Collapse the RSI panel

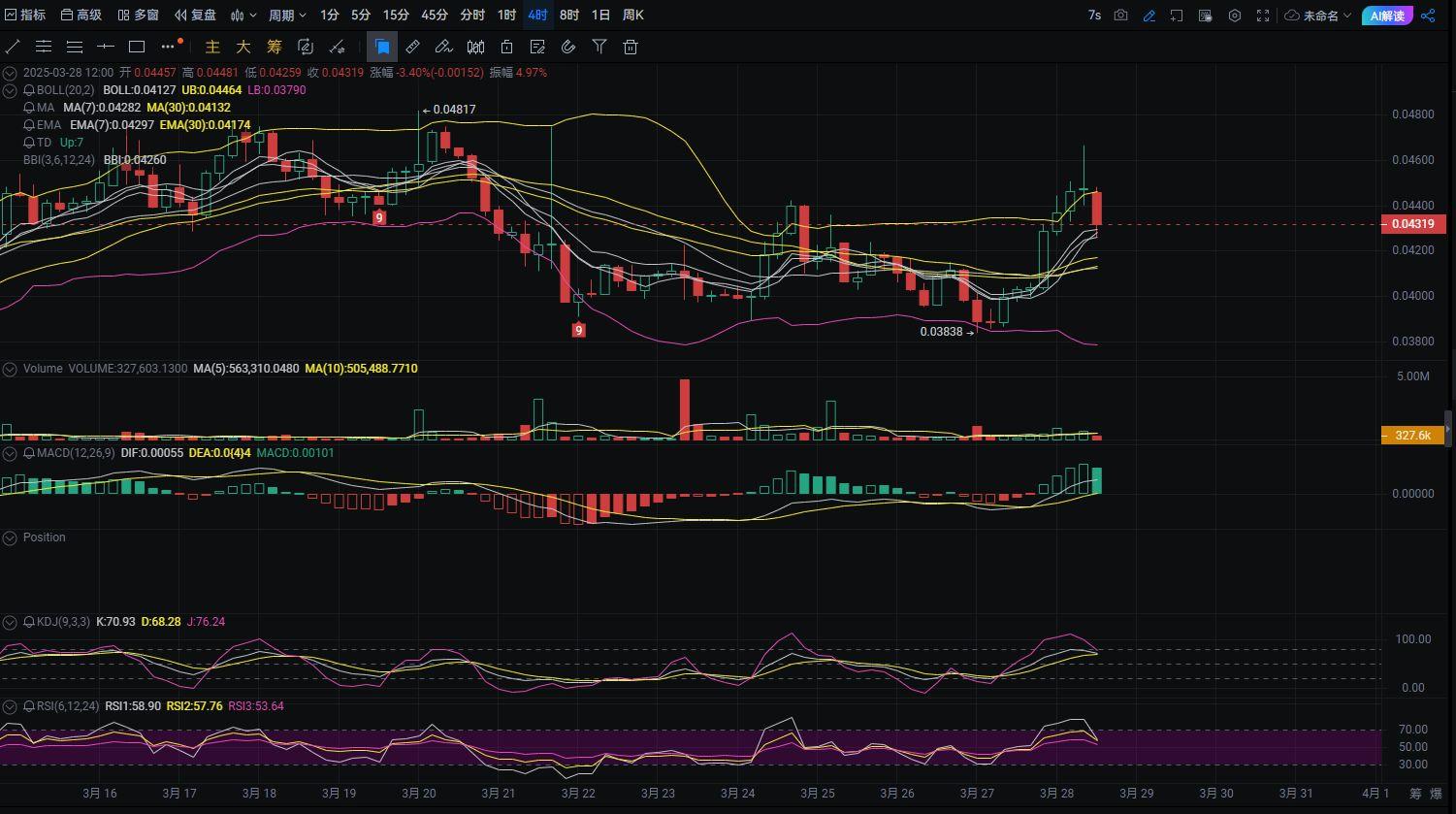[x=10, y=706]
